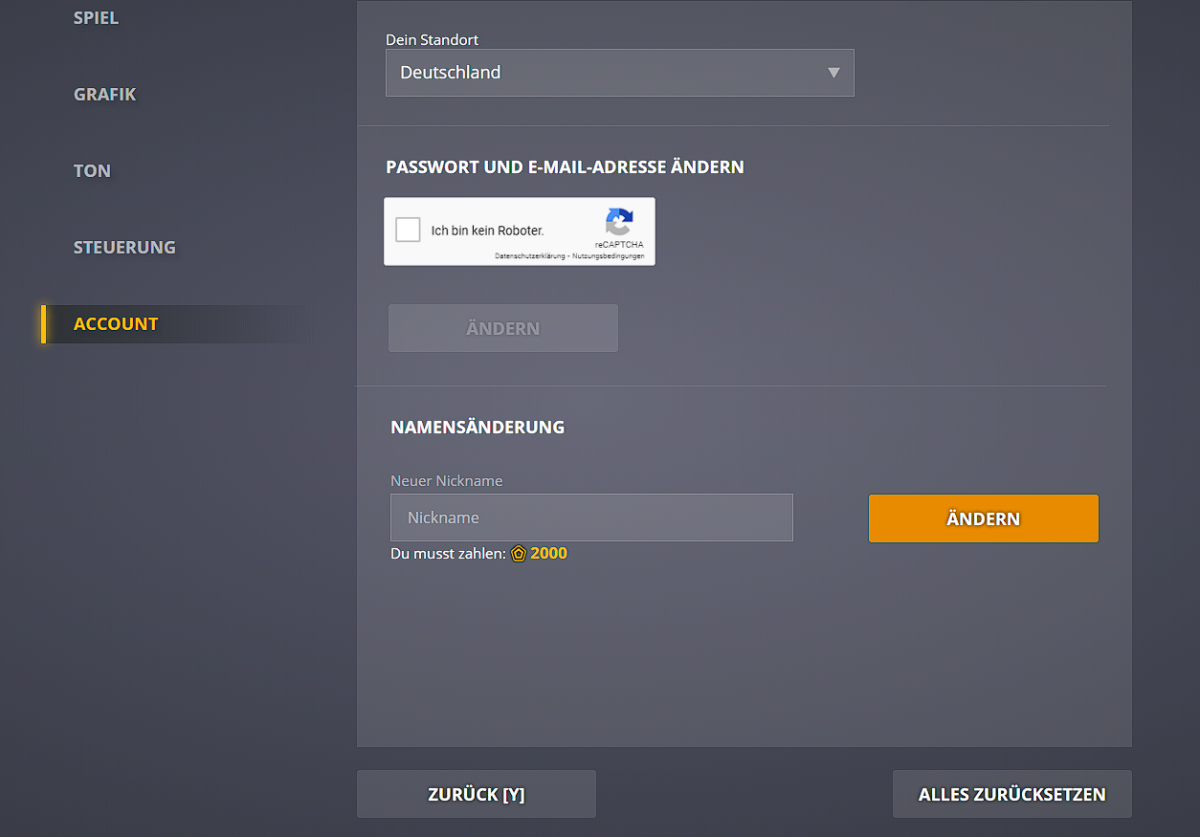Viewport: 1200px width, 837px height.
Task: Check the 'Ich bin kein Roboter' checkbox
Action: [x=408, y=230]
